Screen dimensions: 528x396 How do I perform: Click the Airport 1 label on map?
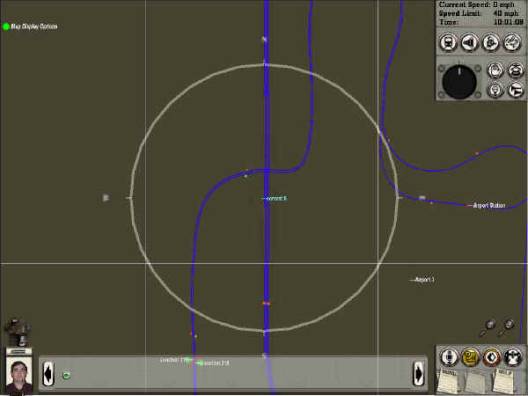coord(425,279)
